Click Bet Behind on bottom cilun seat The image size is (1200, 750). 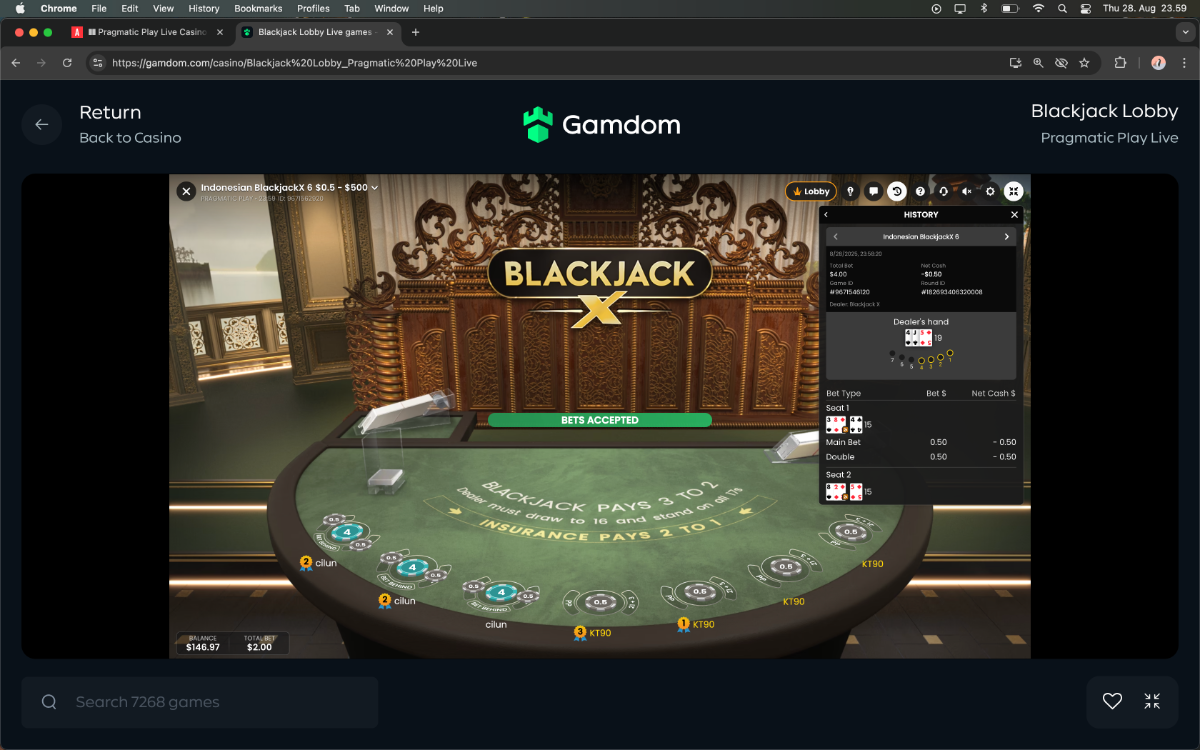point(488,607)
